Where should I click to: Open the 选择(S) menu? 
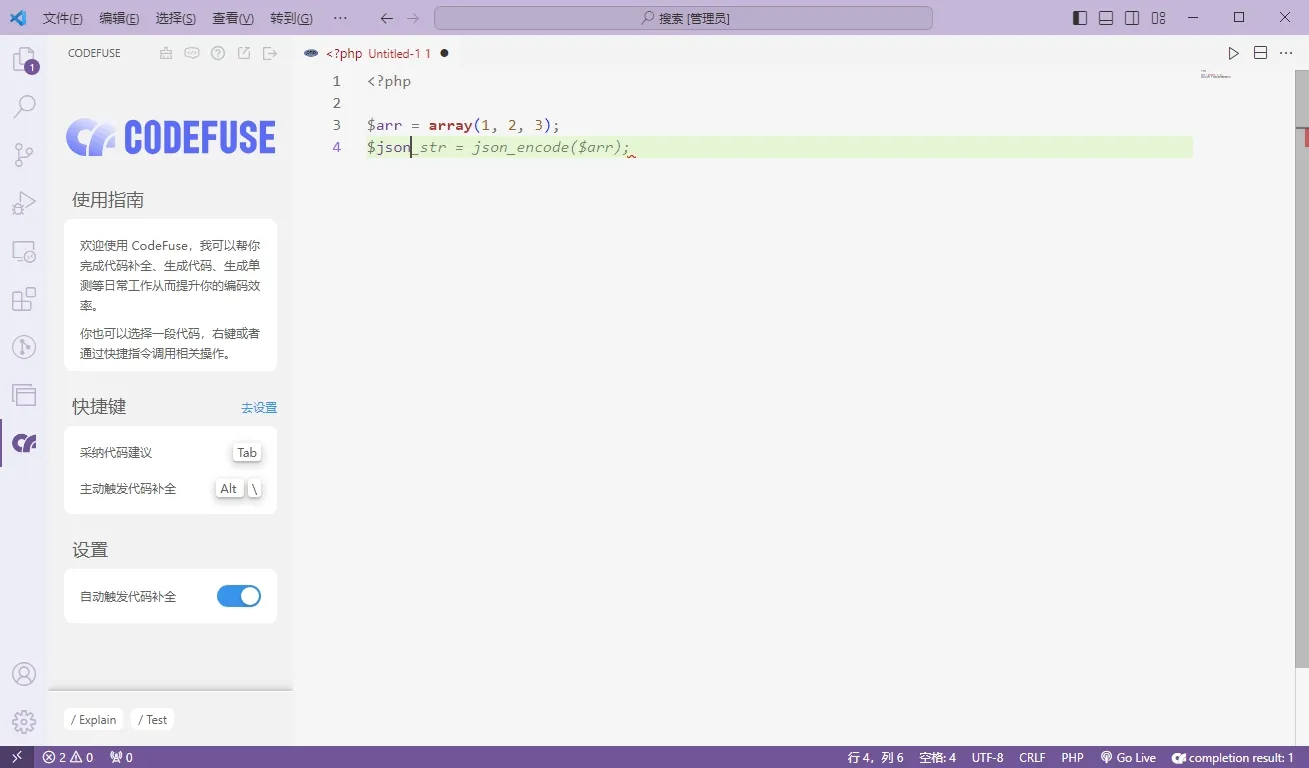(176, 18)
